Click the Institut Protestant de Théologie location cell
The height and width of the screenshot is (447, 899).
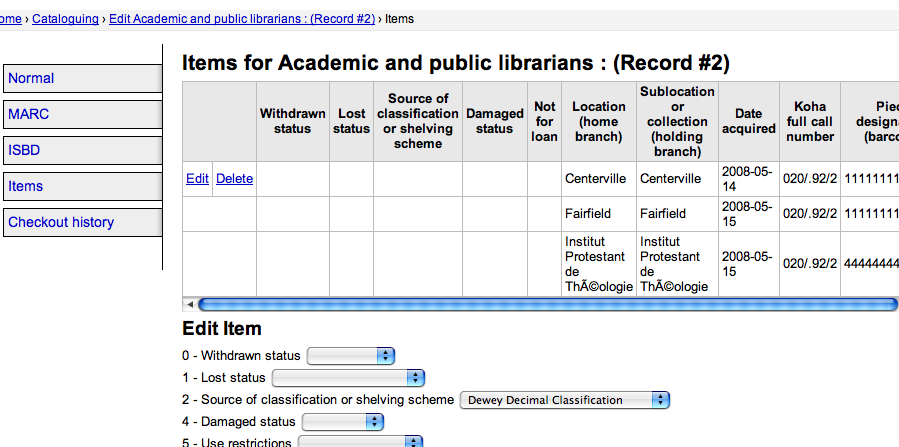tap(598, 264)
